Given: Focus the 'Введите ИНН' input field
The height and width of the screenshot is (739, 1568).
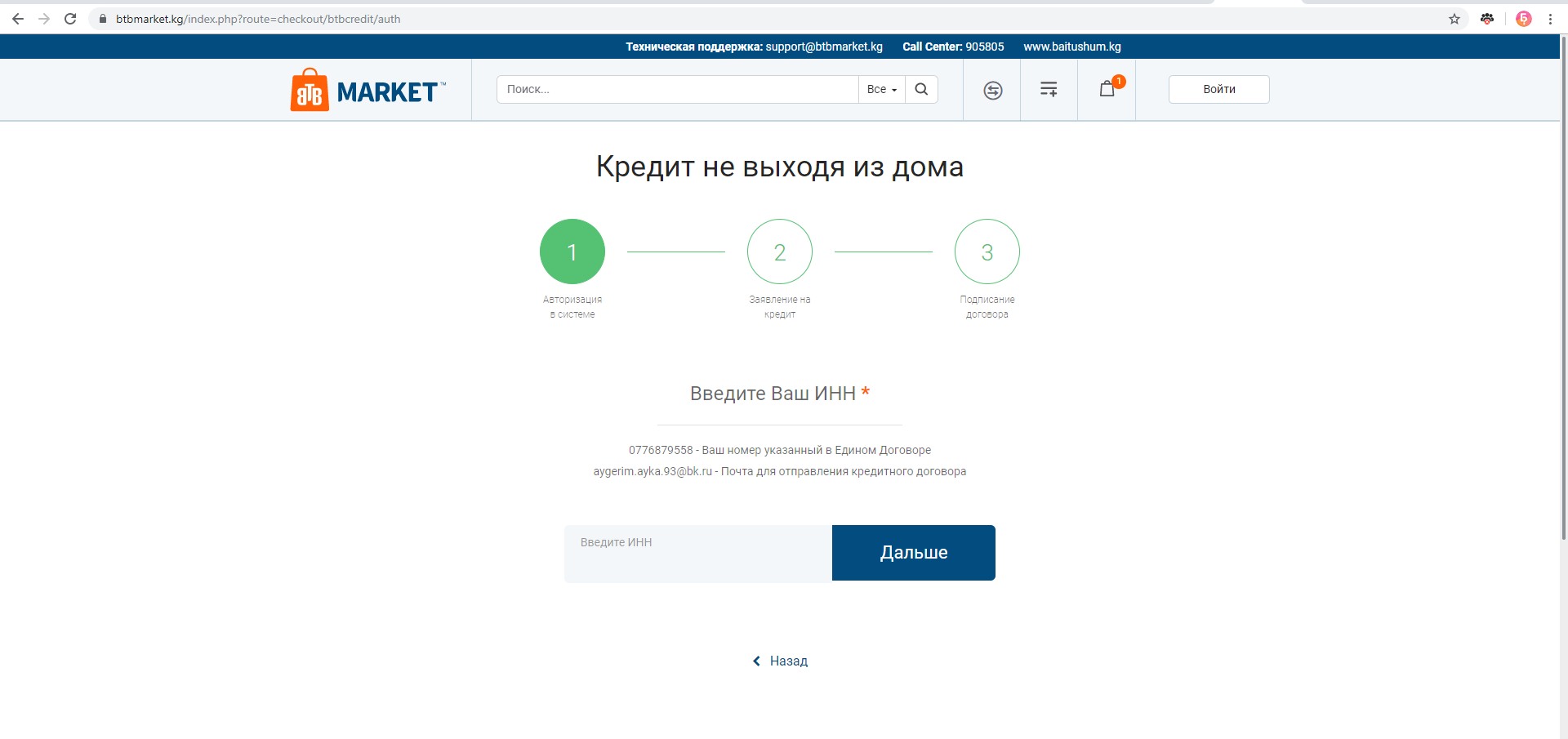Looking at the screenshot, I should coord(697,554).
